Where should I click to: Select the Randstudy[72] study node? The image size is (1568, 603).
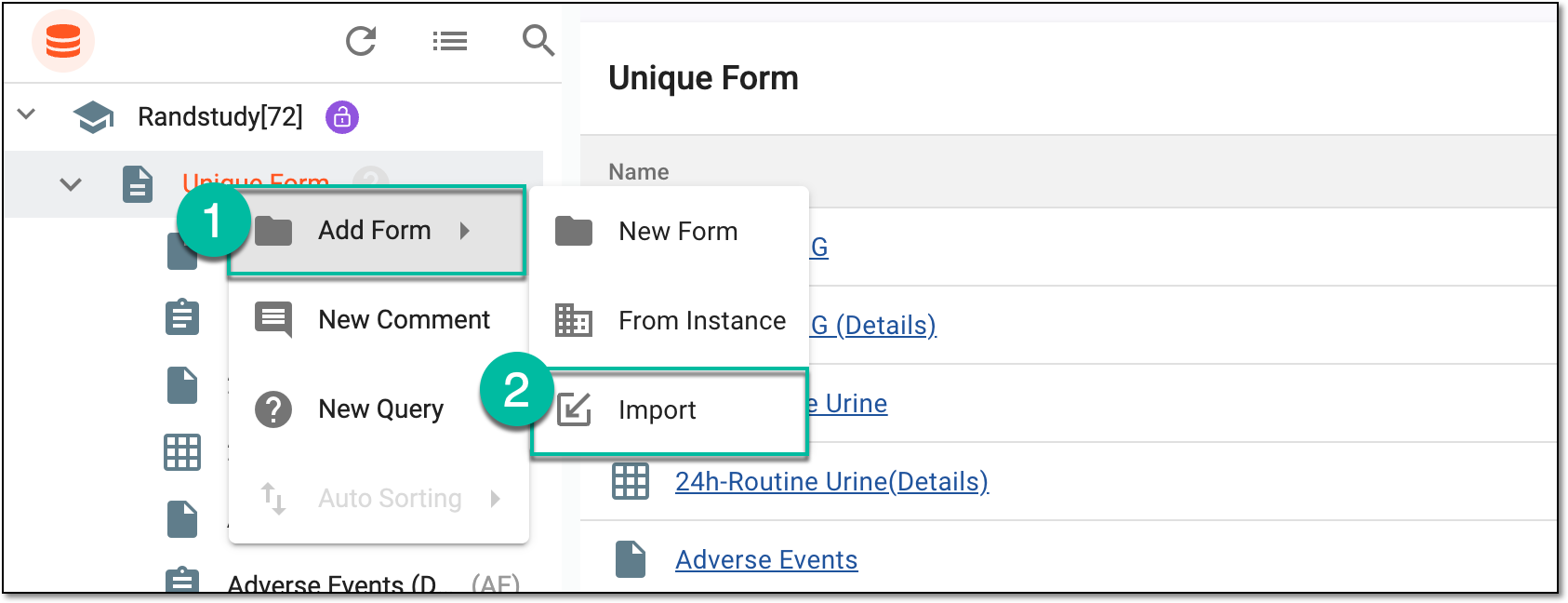coord(220,117)
